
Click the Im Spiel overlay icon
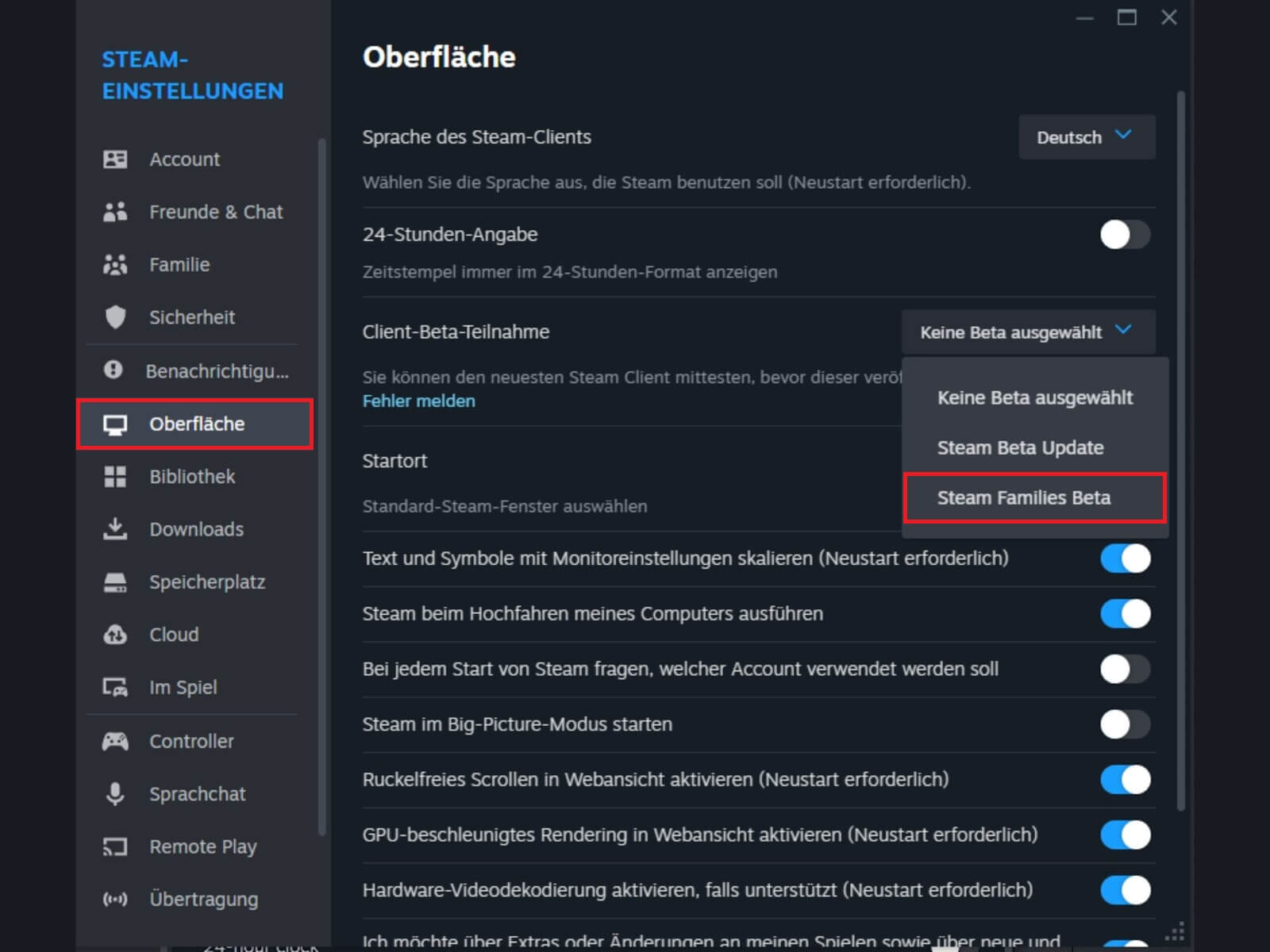click(115, 687)
